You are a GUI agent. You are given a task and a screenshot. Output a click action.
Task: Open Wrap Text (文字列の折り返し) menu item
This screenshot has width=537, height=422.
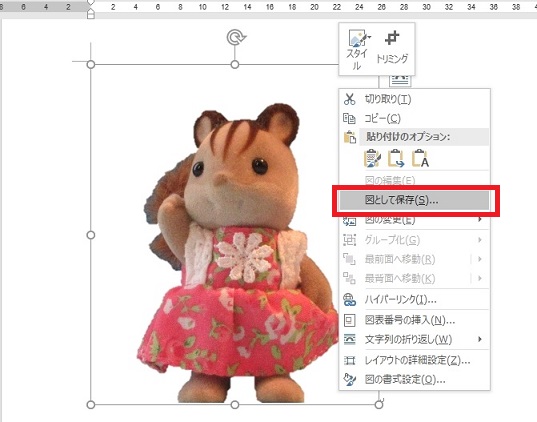(415, 339)
